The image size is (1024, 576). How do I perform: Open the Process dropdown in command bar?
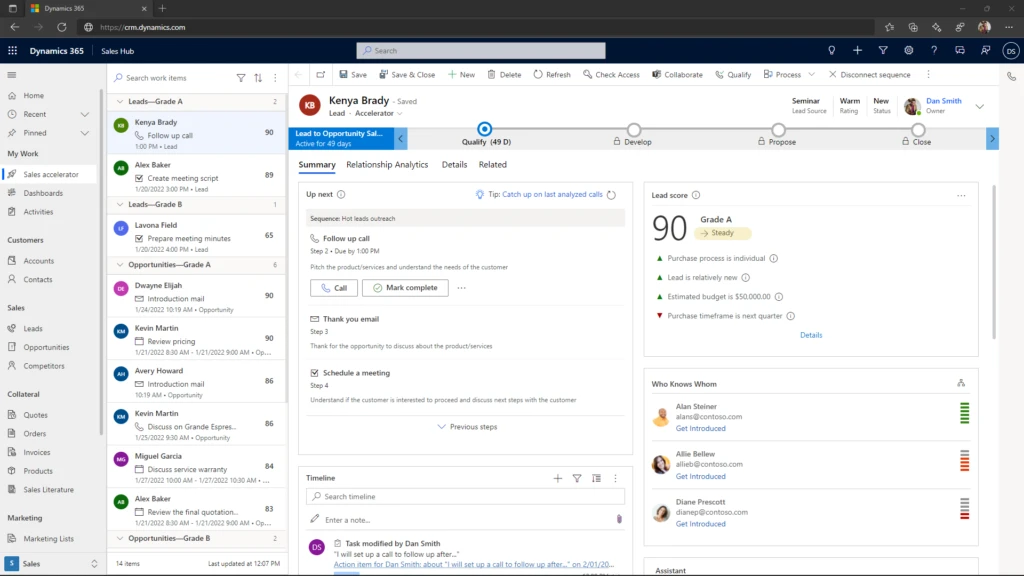coord(789,74)
